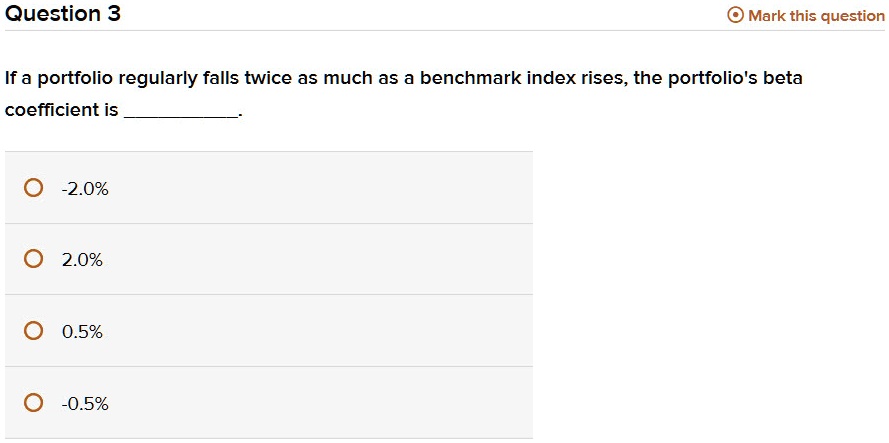Mark the -0.5% radio button

pos(34,403)
